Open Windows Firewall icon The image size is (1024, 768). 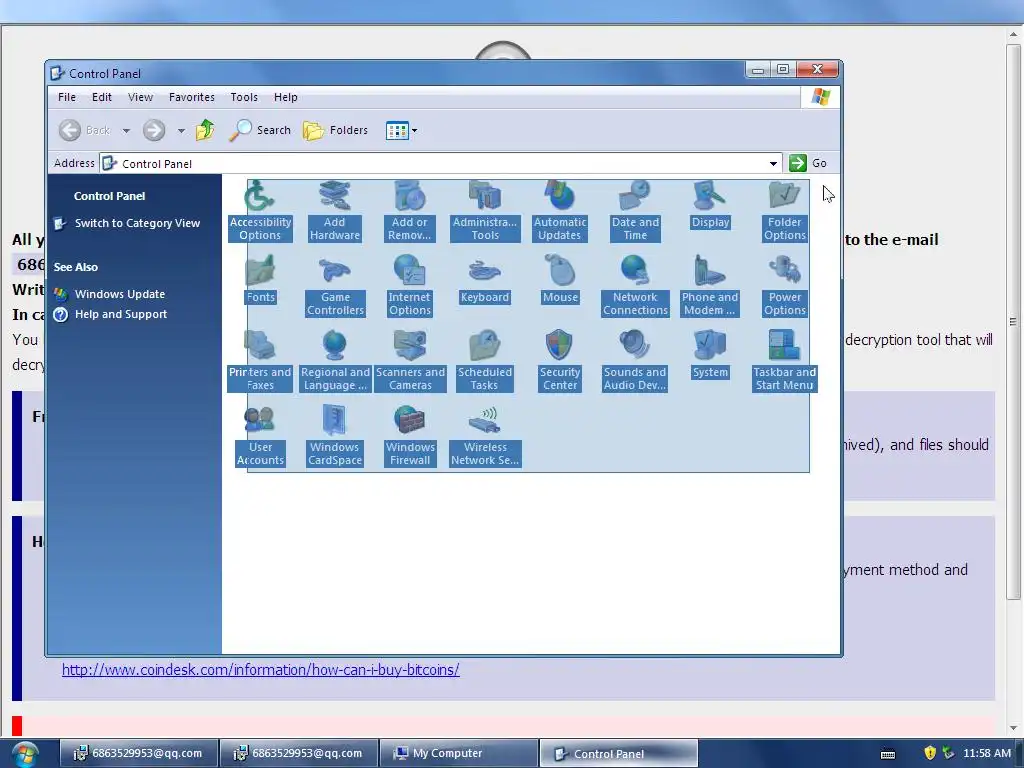coord(409,436)
